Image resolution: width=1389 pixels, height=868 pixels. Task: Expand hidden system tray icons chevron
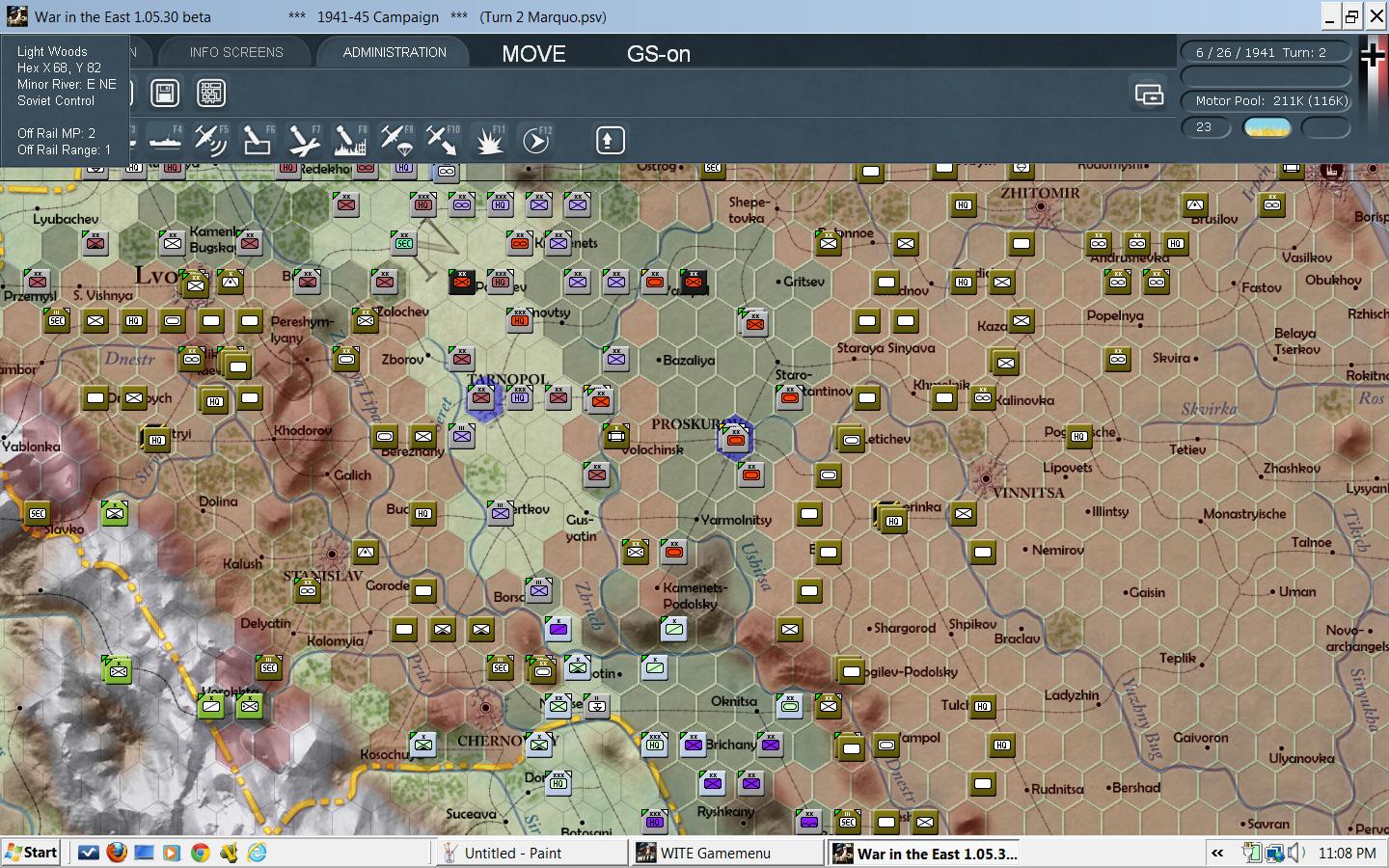pos(1217,853)
